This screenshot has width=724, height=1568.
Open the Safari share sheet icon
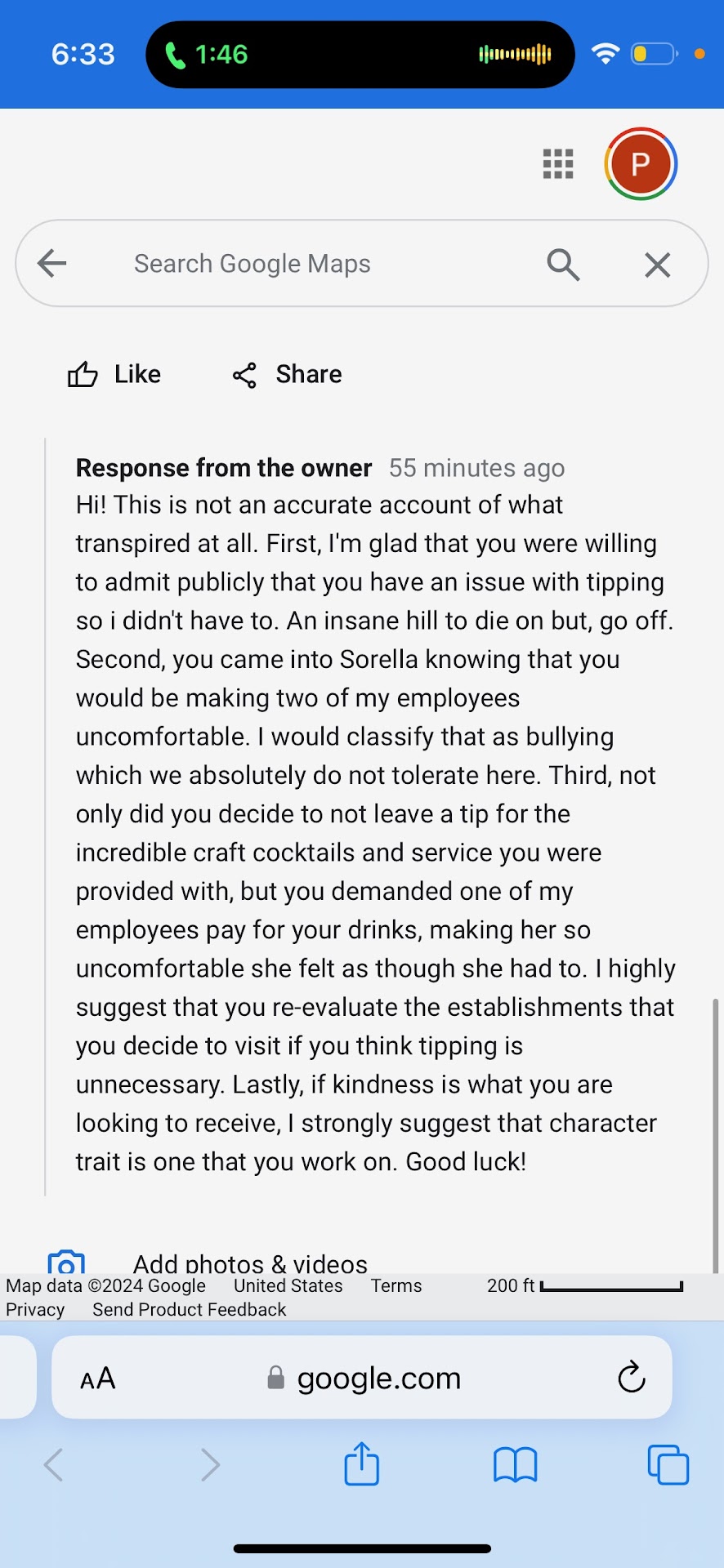pyautogui.click(x=361, y=1464)
